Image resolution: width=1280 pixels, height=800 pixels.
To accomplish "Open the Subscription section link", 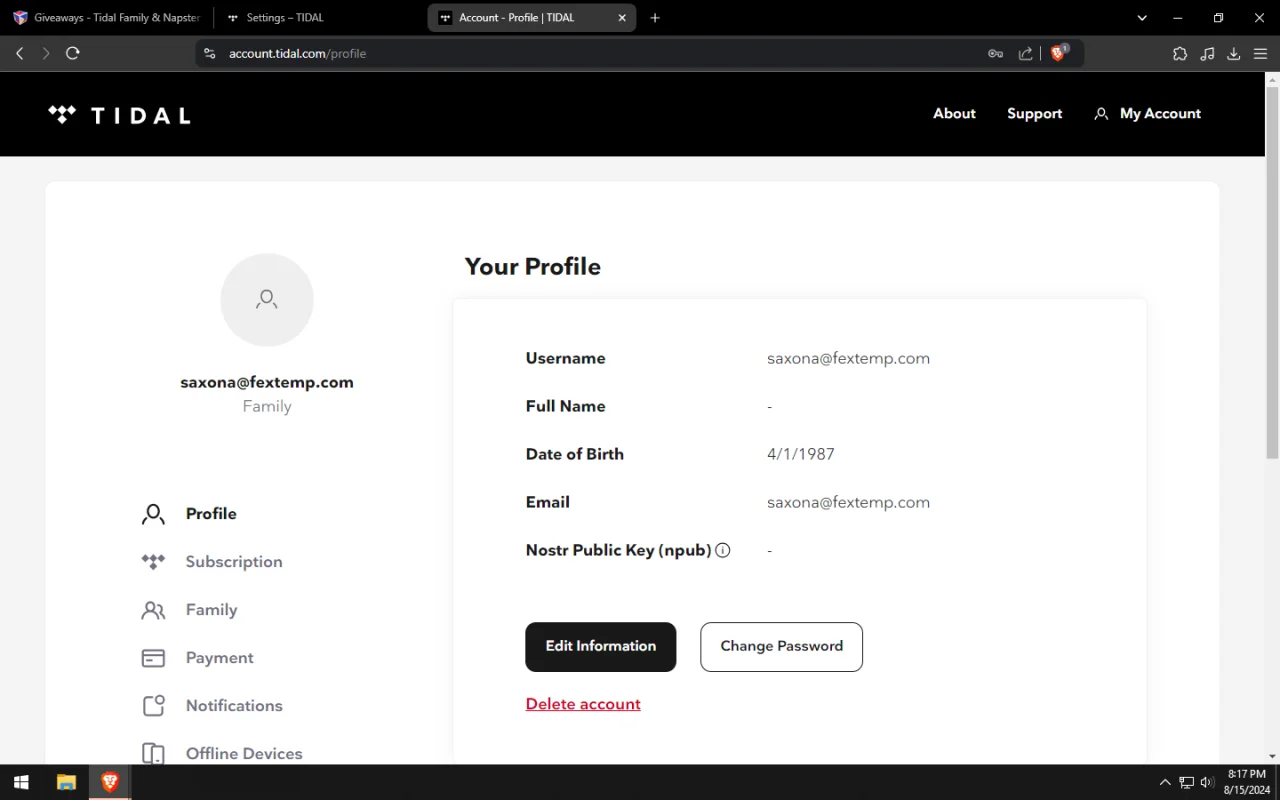I will click(x=234, y=562).
